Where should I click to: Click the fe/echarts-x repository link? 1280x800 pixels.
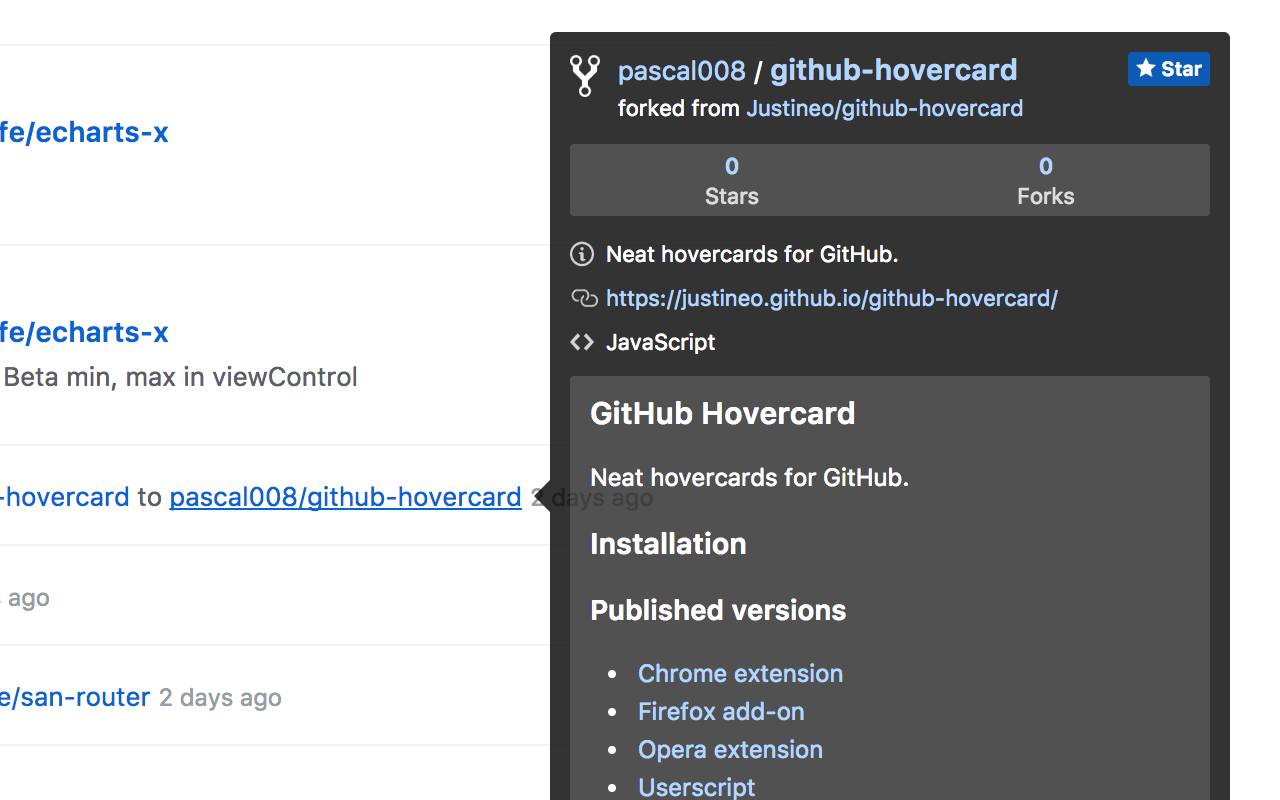click(x=84, y=132)
